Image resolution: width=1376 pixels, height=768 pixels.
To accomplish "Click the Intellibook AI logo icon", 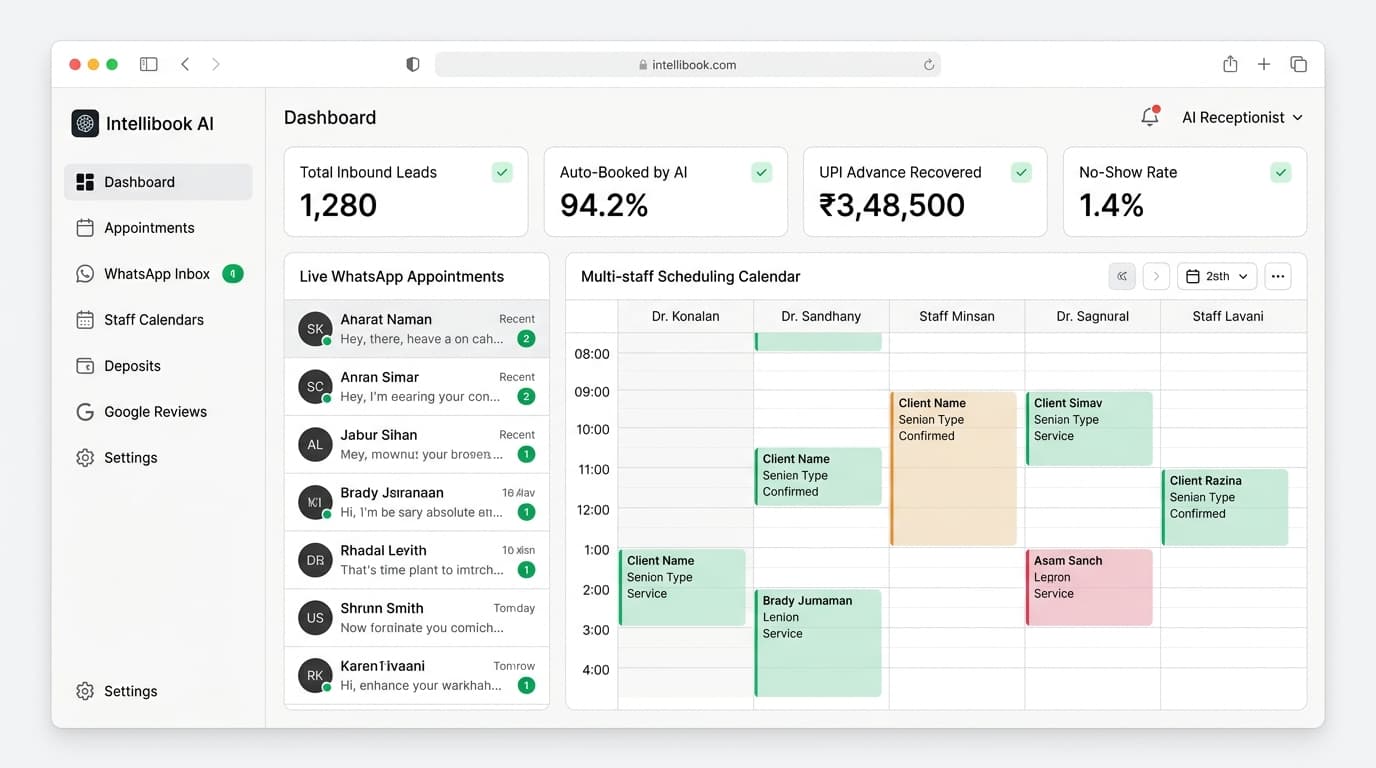I will coord(85,123).
